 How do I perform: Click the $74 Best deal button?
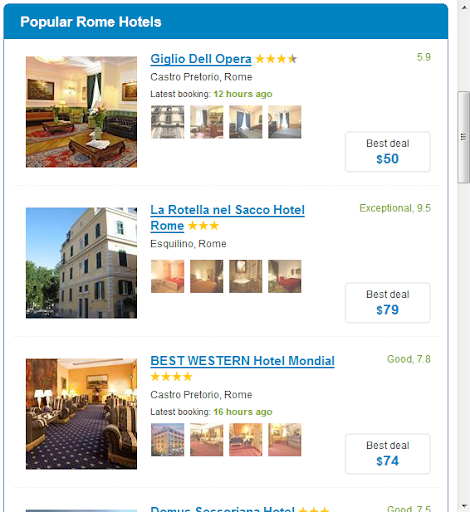click(388, 454)
